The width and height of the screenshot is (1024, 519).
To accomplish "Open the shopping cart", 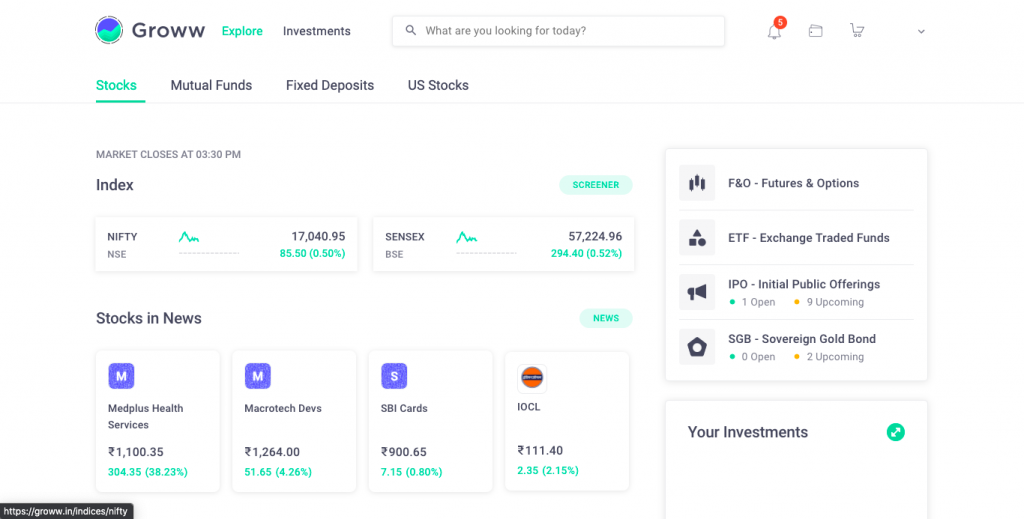I will click(x=857, y=31).
